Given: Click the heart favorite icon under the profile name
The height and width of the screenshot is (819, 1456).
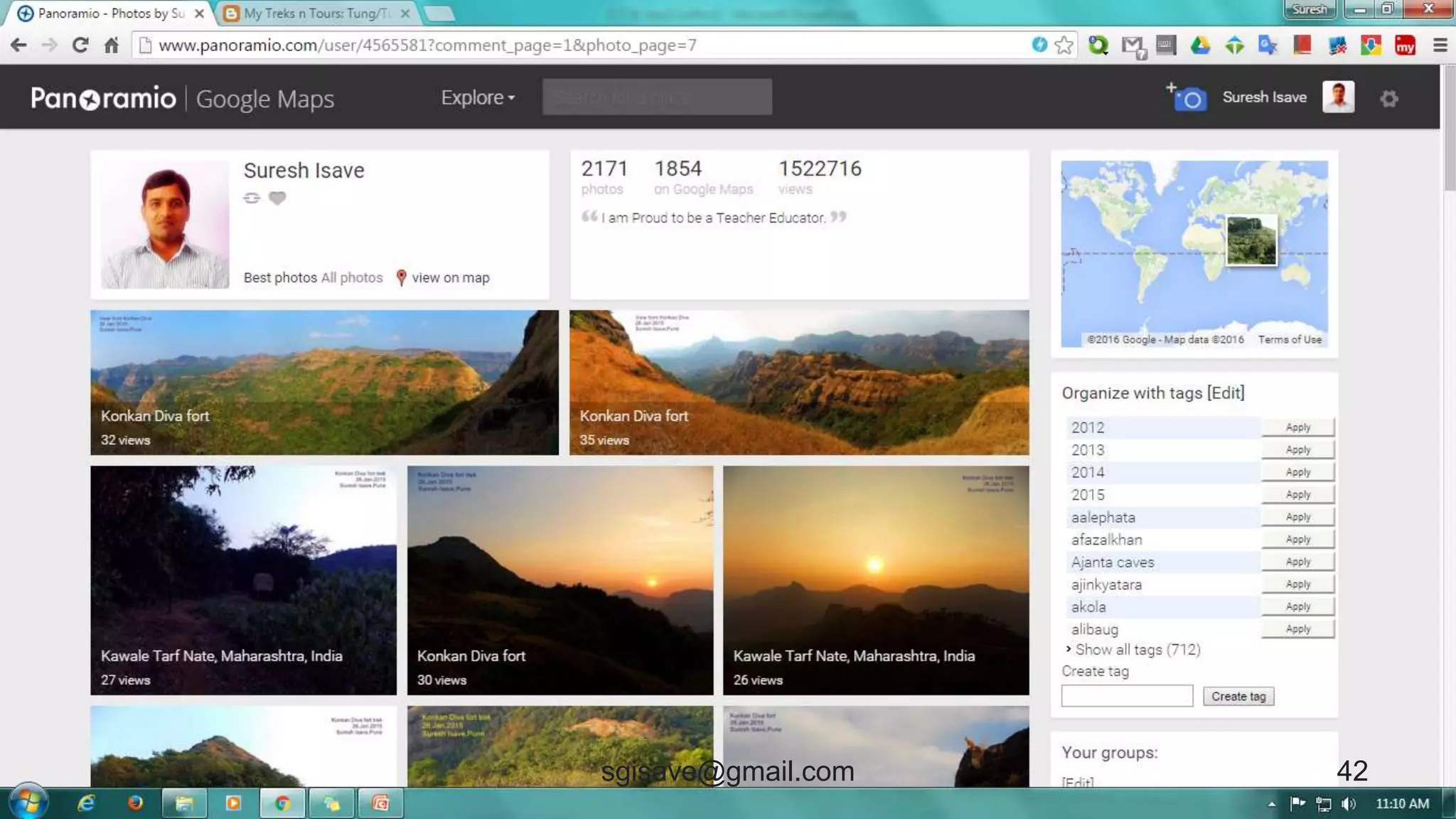Looking at the screenshot, I should point(277,198).
